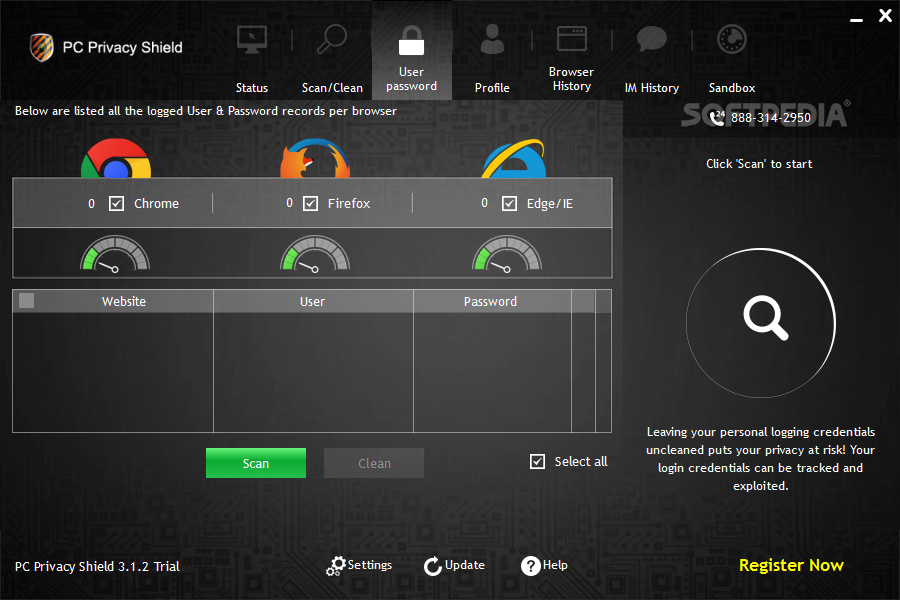Click the Help question mark icon
The image size is (900, 600).
coord(530,566)
